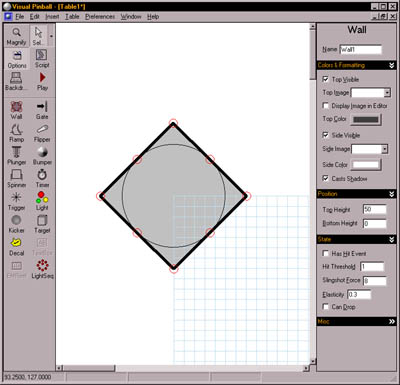
Task: Select the Light tool
Action: click(x=42, y=201)
